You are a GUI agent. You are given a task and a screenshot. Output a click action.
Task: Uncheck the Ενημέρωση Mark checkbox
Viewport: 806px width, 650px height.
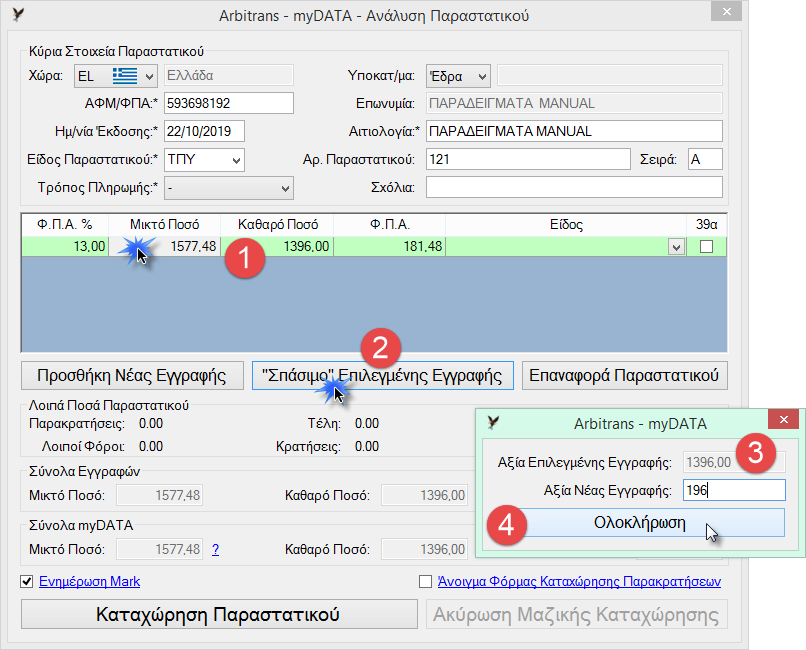[26, 582]
